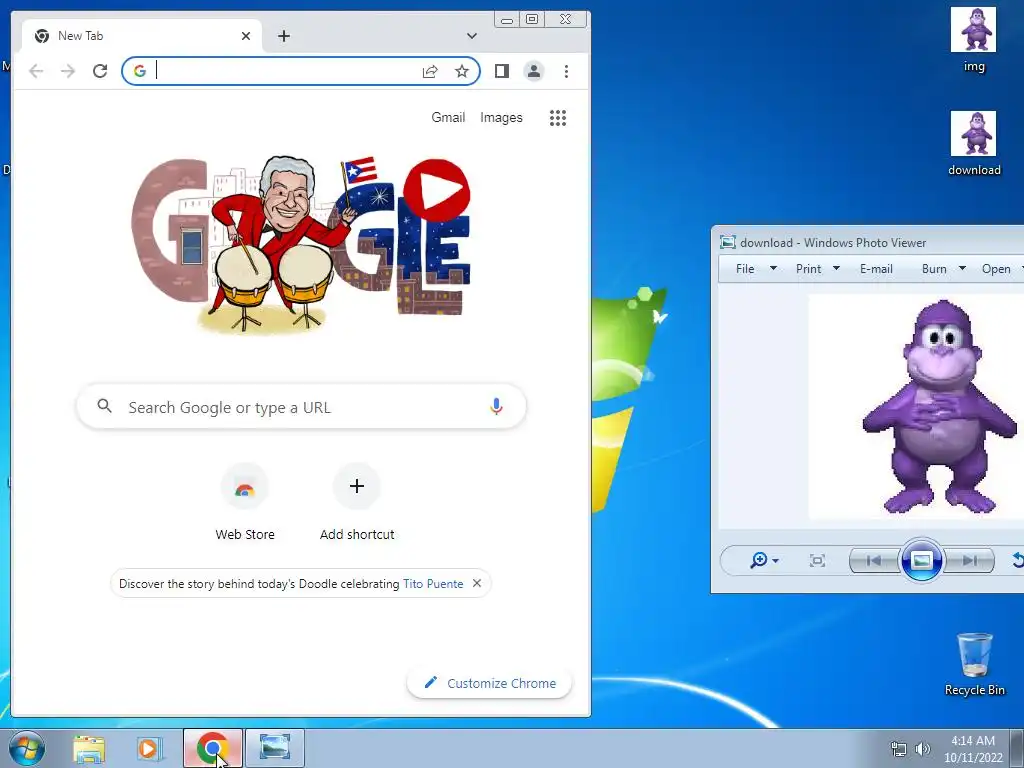Open Chrome three-dot menu
This screenshot has height=768, width=1024.
[x=566, y=71]
